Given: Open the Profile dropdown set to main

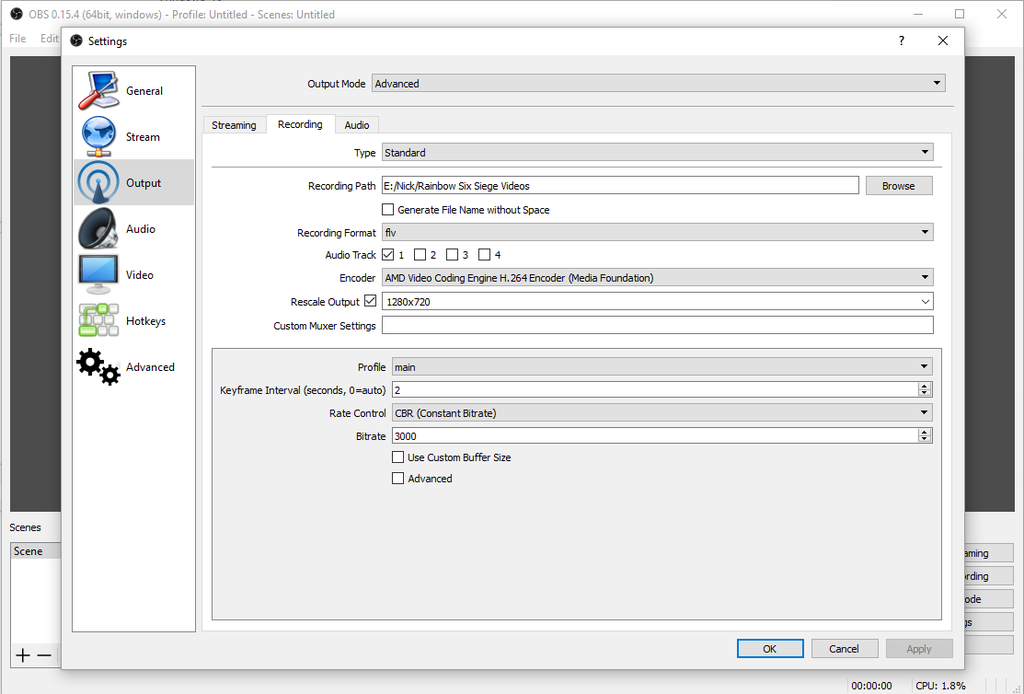Looking at the screenshot, I should [x=662, y=367].
